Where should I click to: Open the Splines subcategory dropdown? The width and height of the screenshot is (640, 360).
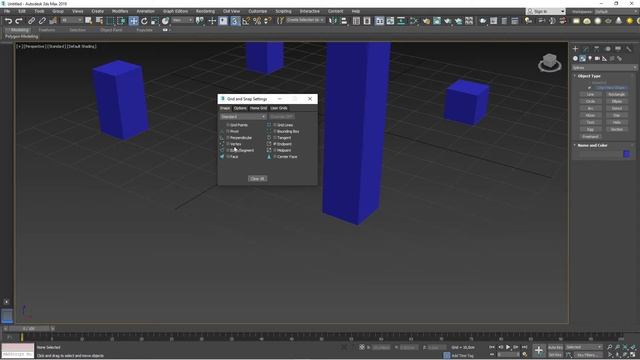tap(604, 68)
